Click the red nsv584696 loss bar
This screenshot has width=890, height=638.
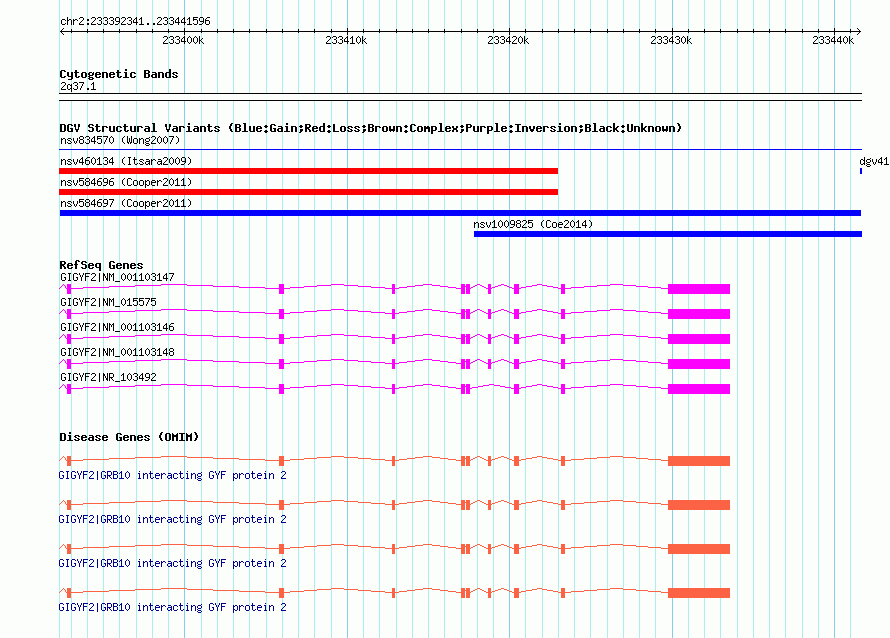pyautogui.click(x=309, y=192)
